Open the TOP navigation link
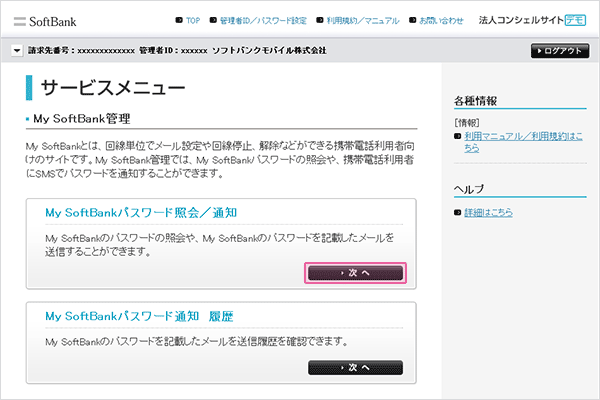The width and height of the screenshot is (600, 400). tap(193, 21)
